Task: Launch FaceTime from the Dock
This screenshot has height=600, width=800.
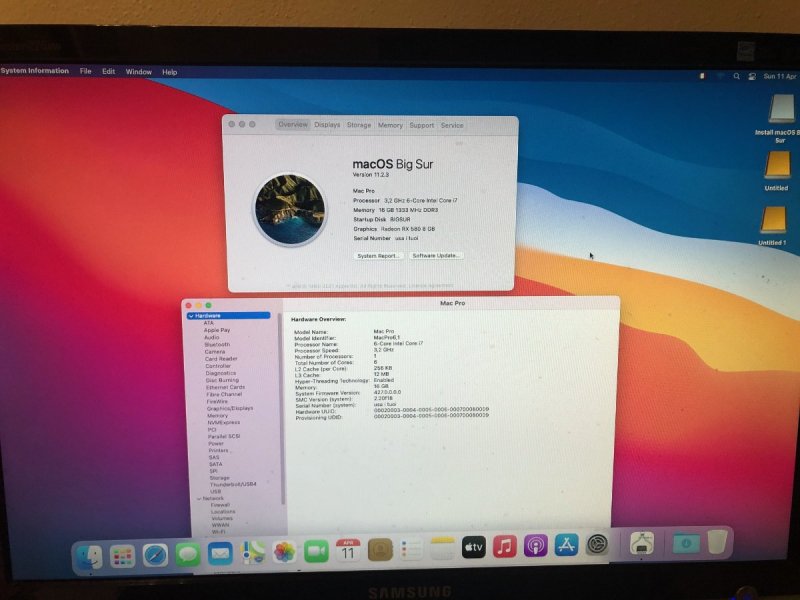Action: (x=316, y=551)
